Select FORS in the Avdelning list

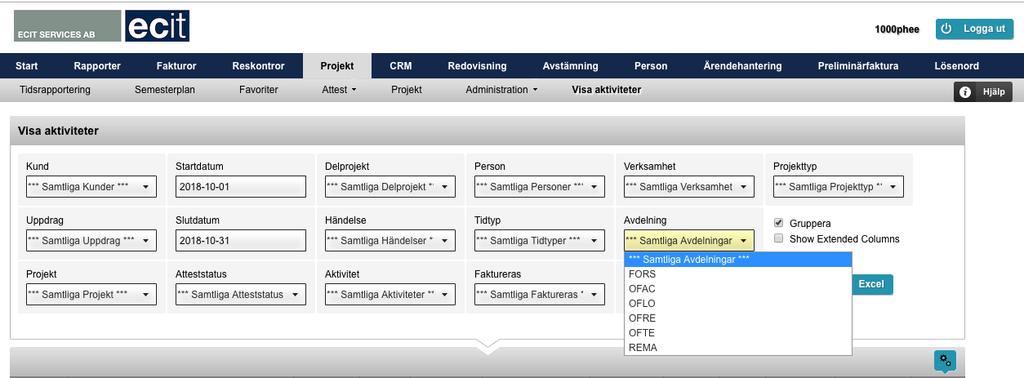pyautogui.click(x=738, y=274)
